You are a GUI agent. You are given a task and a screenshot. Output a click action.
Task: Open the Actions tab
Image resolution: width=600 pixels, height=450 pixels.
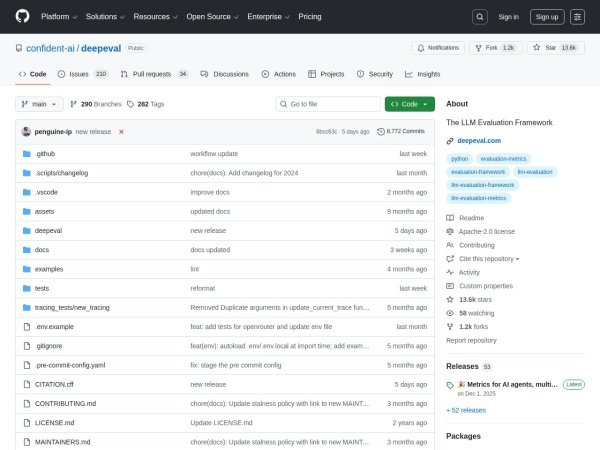click(x=279, y=74)
